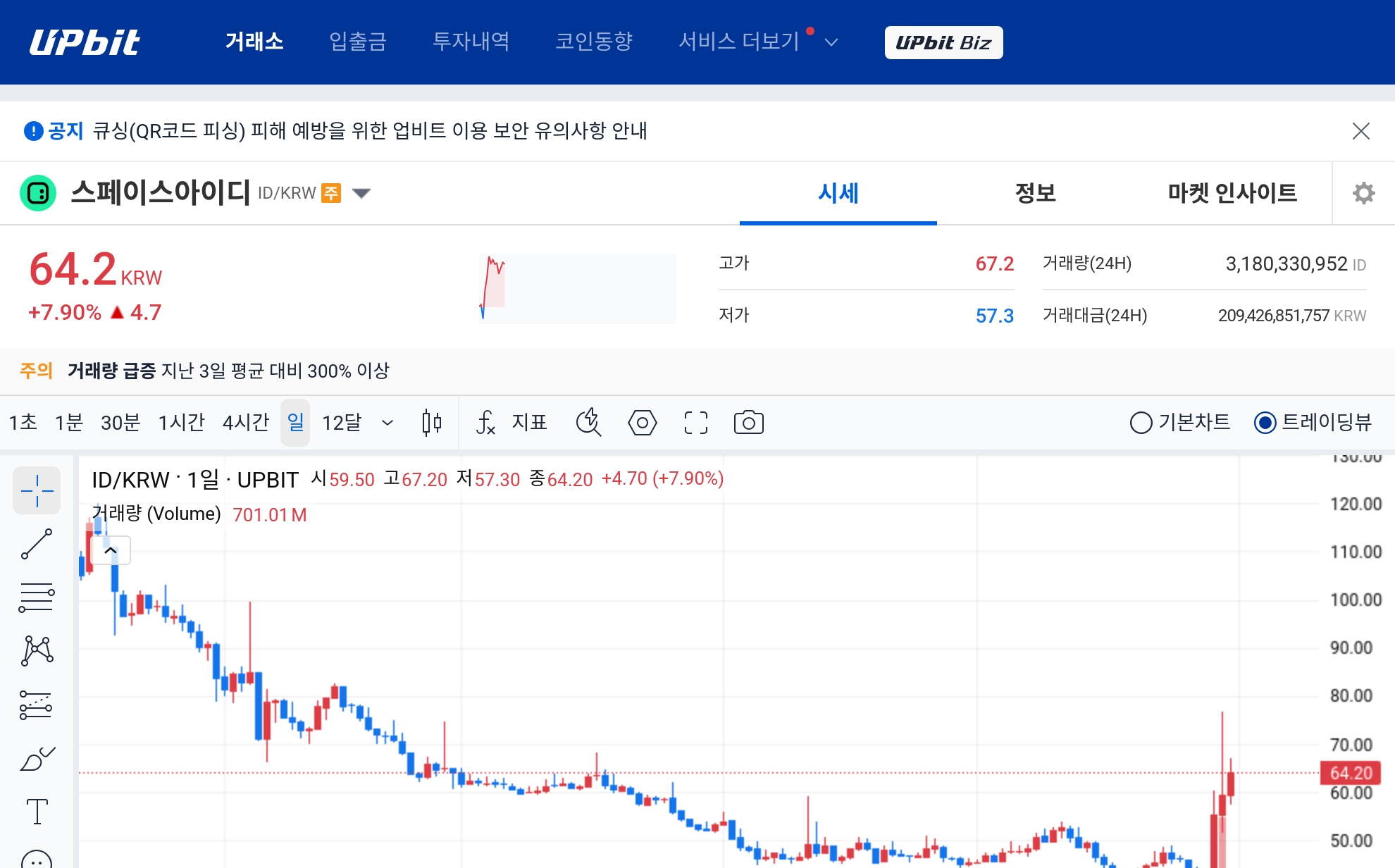Select the 1초 timeframe
This screenshot has width=1395, height=868.
[23, 423]
